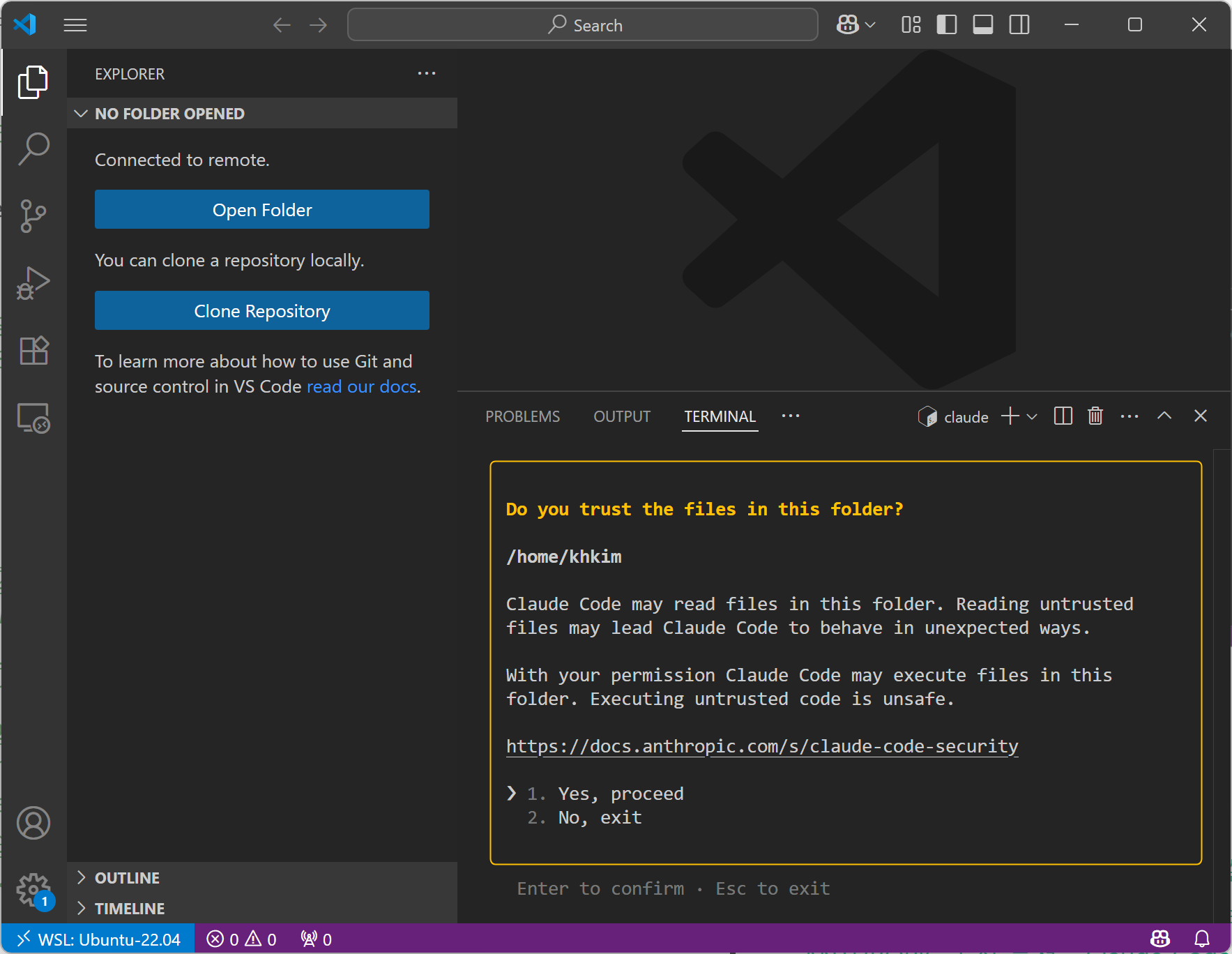Kill terminal with trash icon

pyautogui.click(x=1095, y=416)
